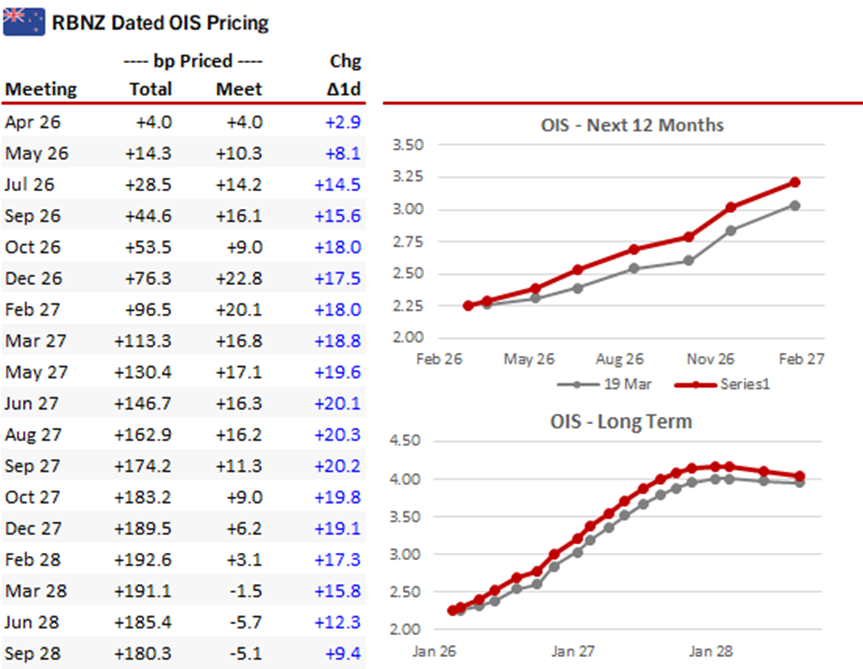Click the '+20.1' meet value for Feb 27
The width and height of the screenshot is (863, 669).
coord(239,310)
